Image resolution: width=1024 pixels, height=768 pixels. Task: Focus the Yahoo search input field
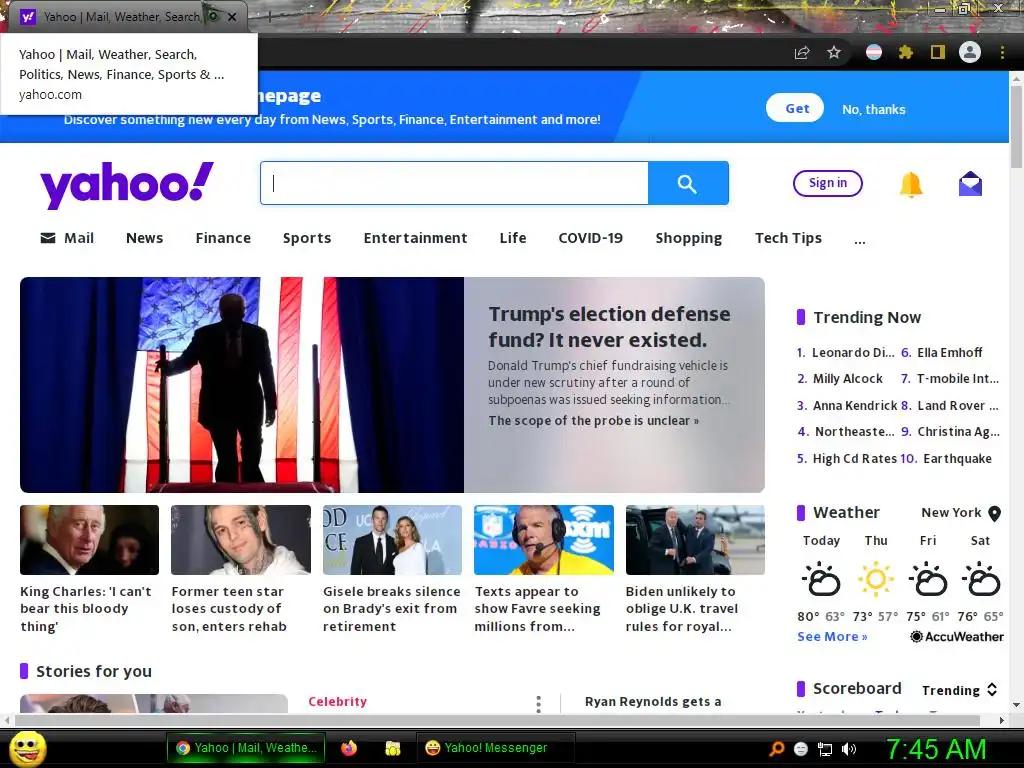pyautogui.click(x=454, y=184)
